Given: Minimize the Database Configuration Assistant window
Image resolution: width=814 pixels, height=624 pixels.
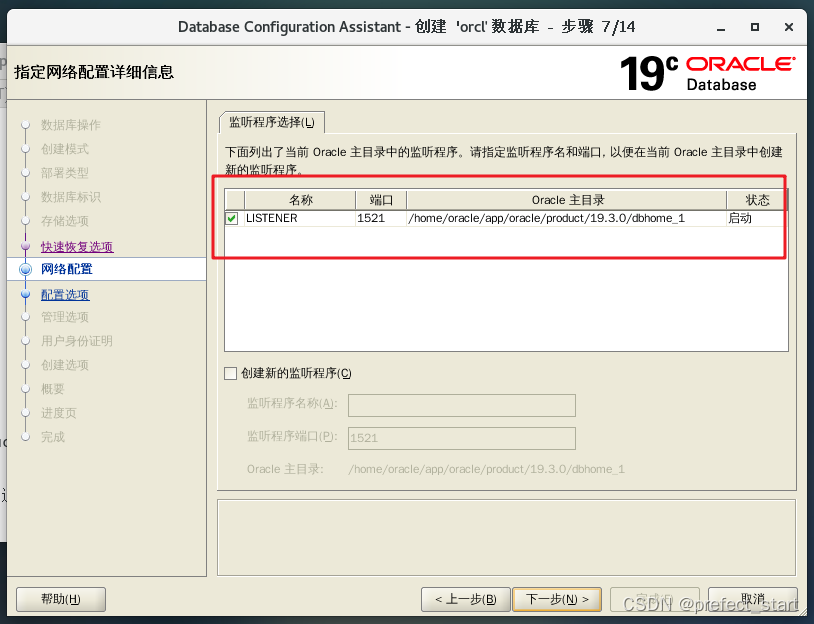Looking at the screenshot, I should coord(721,27).
